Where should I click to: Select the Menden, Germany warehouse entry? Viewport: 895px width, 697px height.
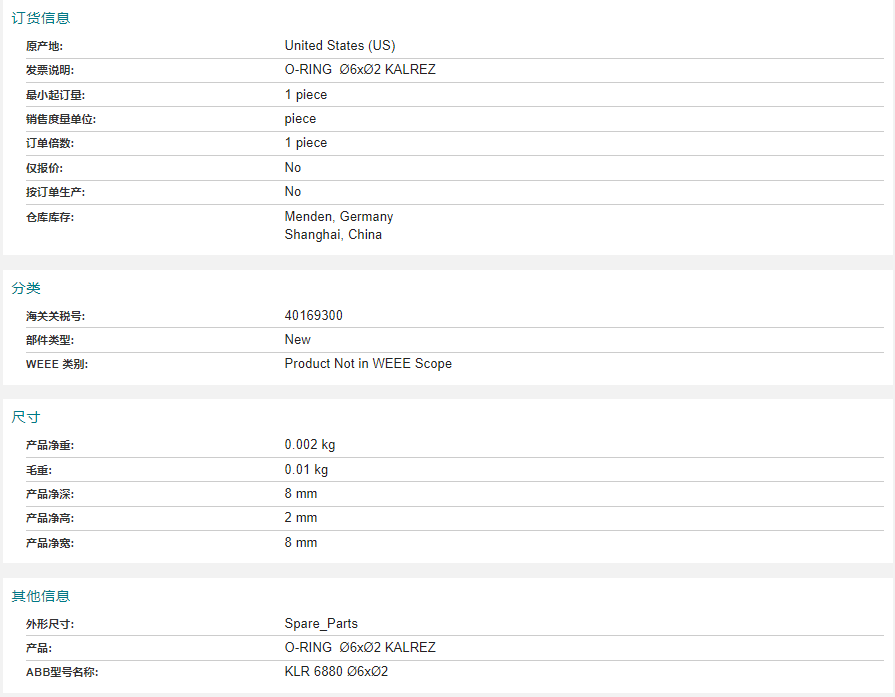[x=339, y=217]
